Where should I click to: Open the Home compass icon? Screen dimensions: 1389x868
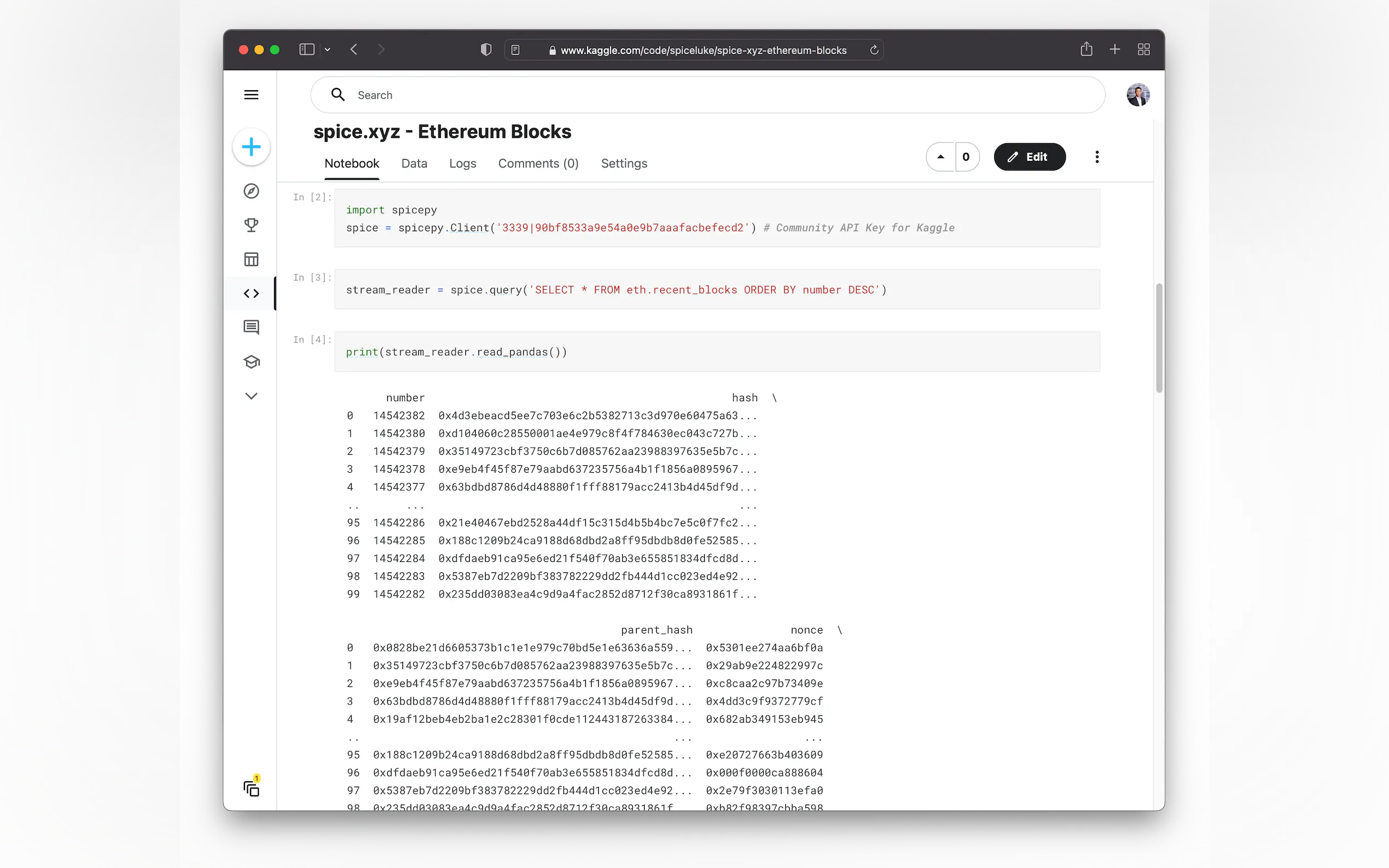251,191
